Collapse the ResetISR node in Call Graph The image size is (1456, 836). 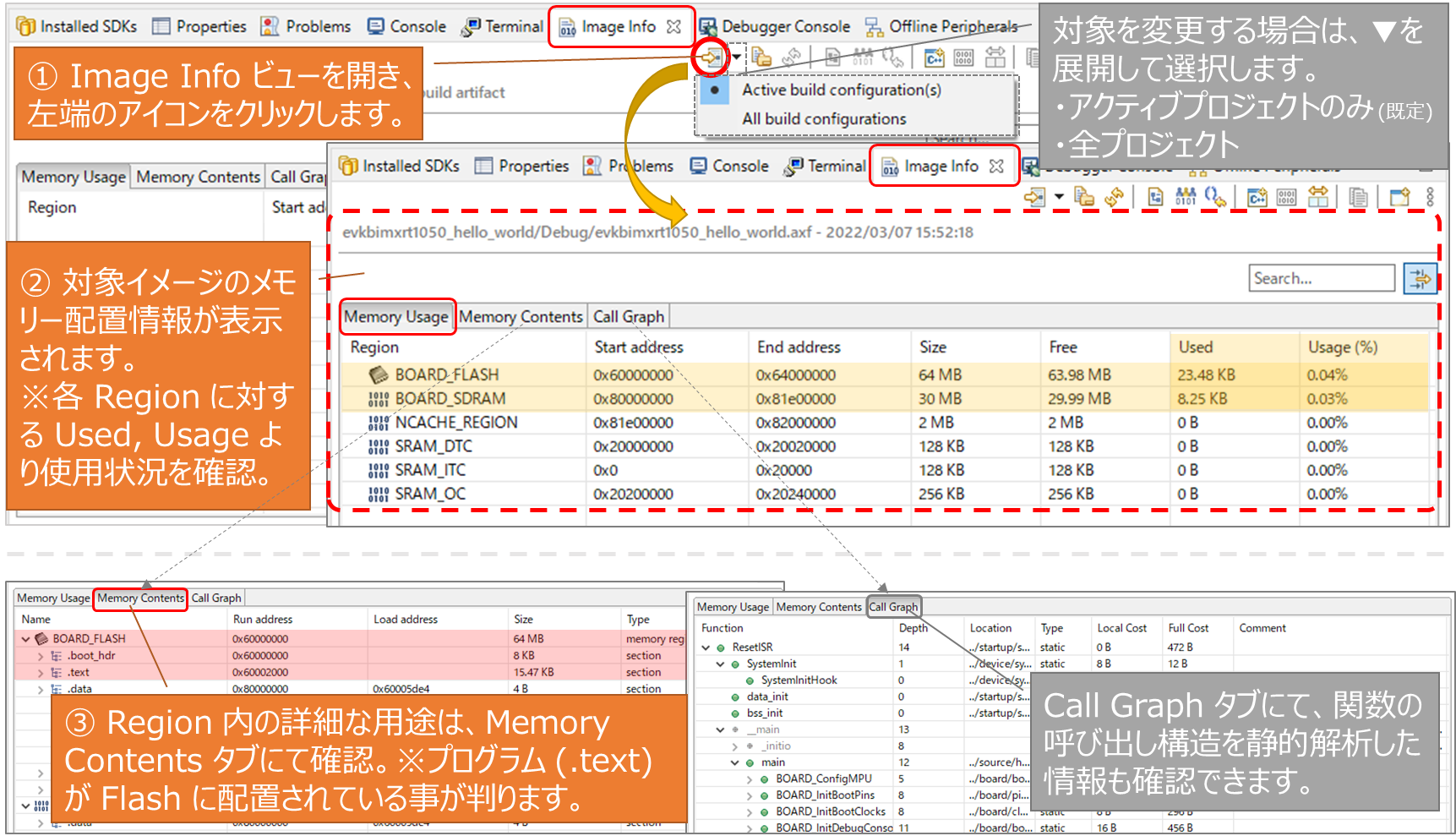point(706,647)
